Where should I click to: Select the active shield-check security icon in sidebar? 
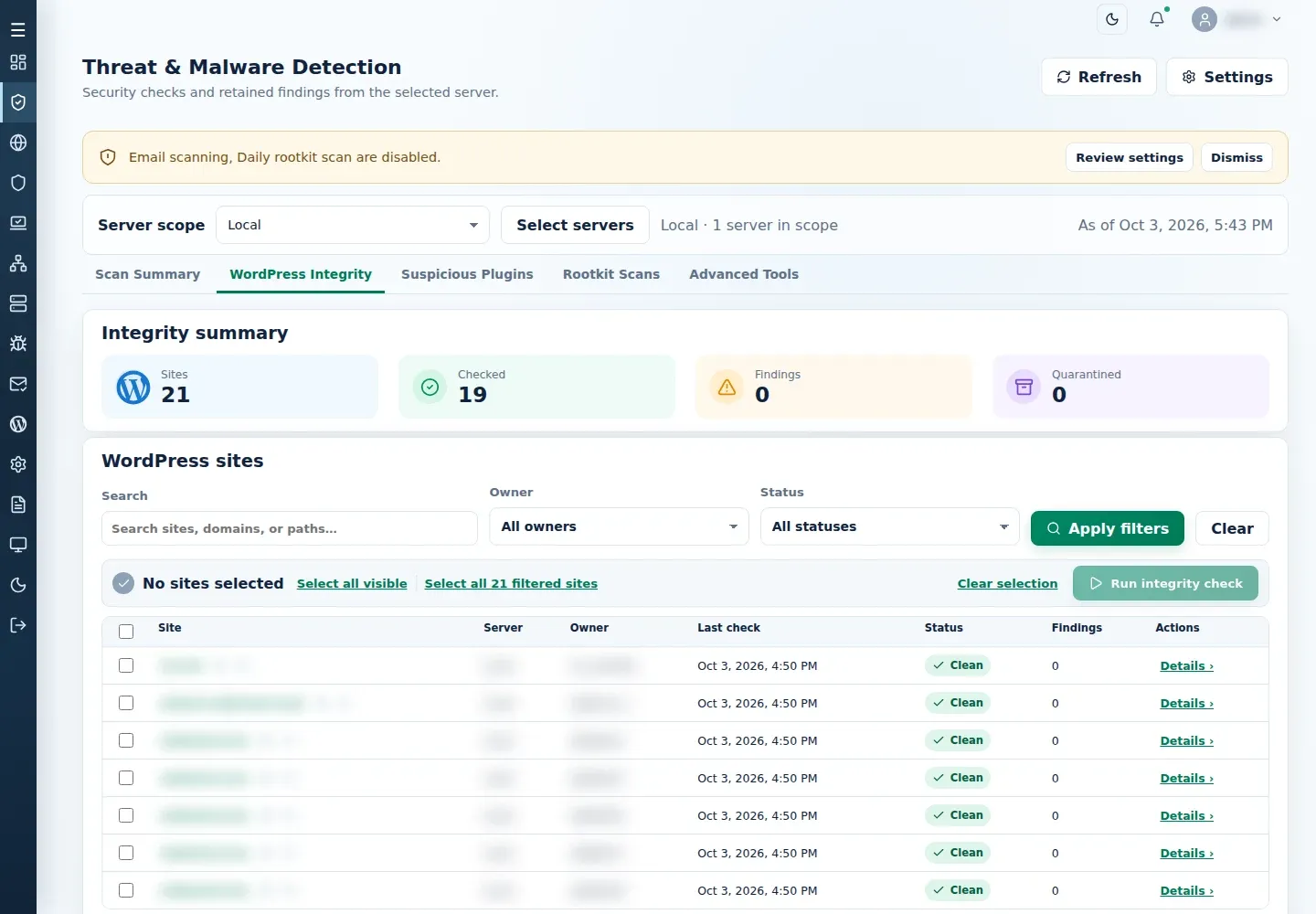pos(18,102)
